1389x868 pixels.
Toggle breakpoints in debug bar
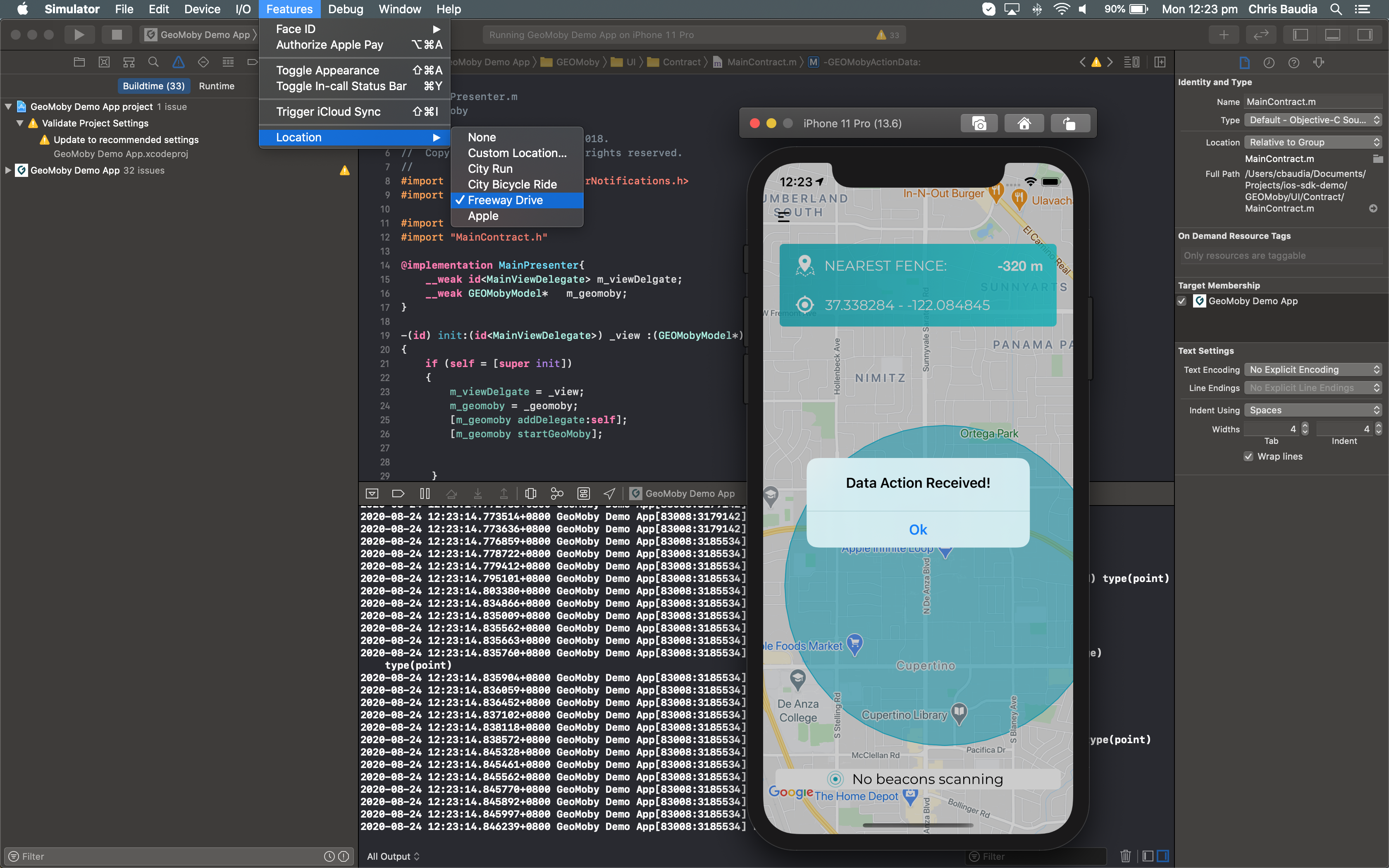[x=398, y=493]
